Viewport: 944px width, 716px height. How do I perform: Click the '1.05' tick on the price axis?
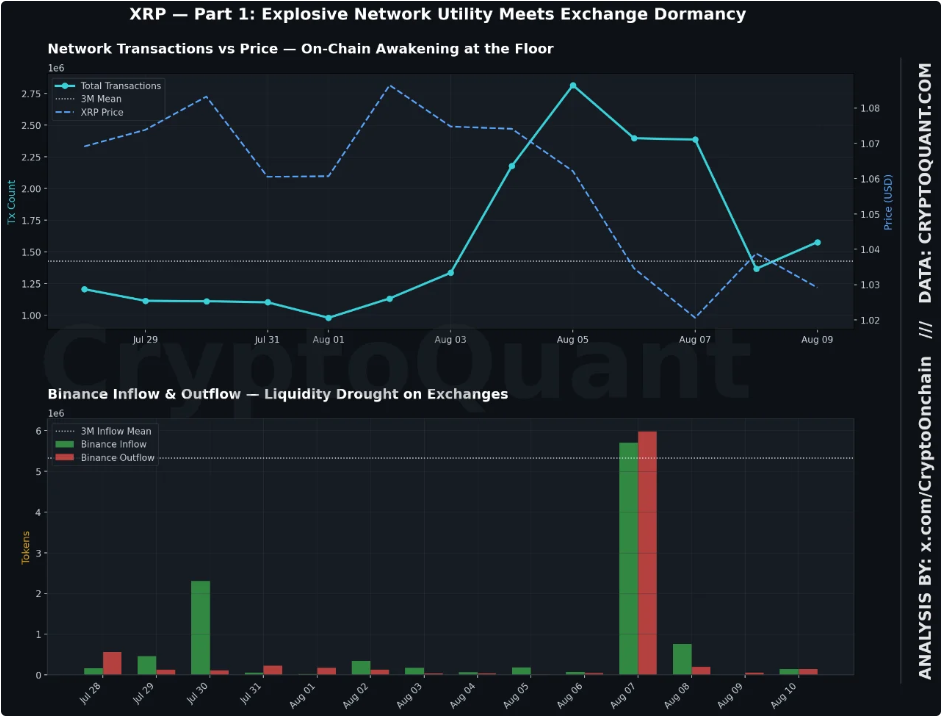point(870,214)
